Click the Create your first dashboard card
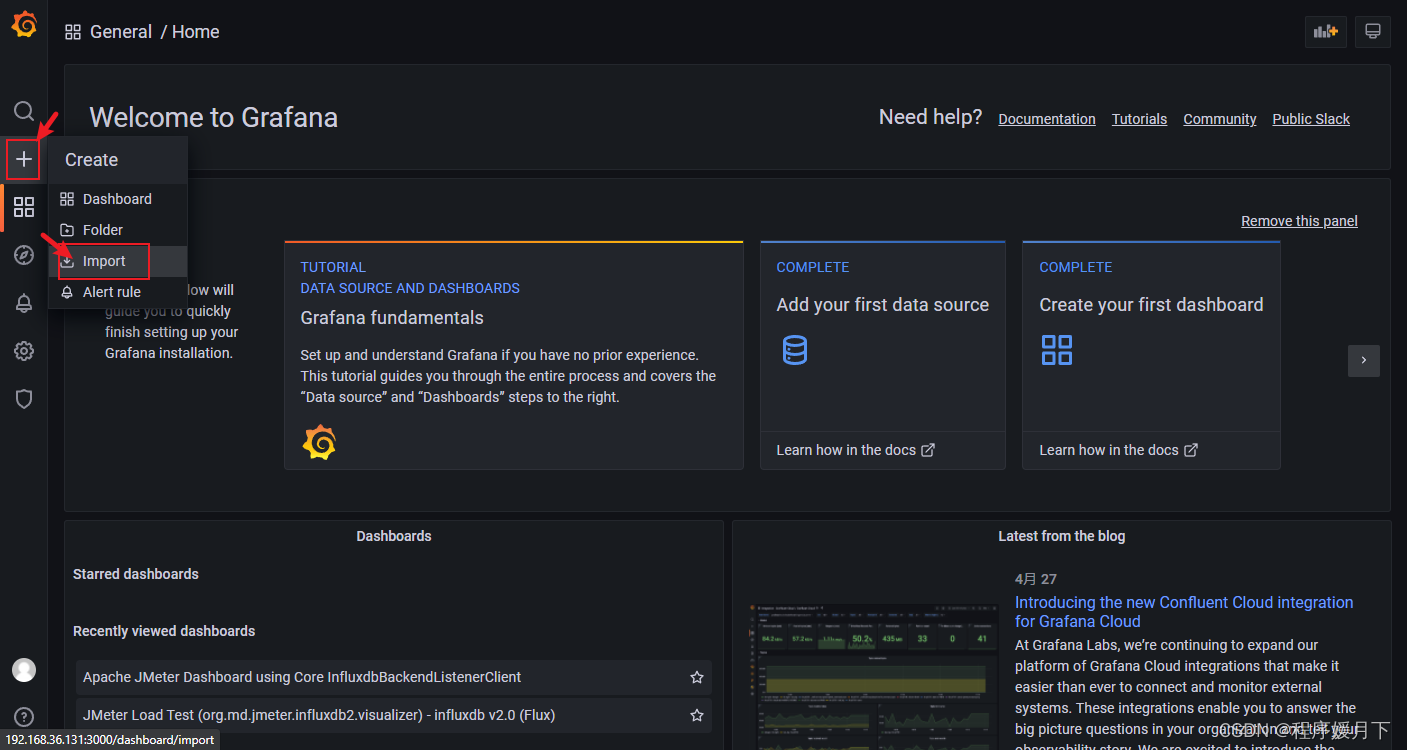Image resolution: width=1407 pixels, height=750 pixels. [x=1151, y=355]
